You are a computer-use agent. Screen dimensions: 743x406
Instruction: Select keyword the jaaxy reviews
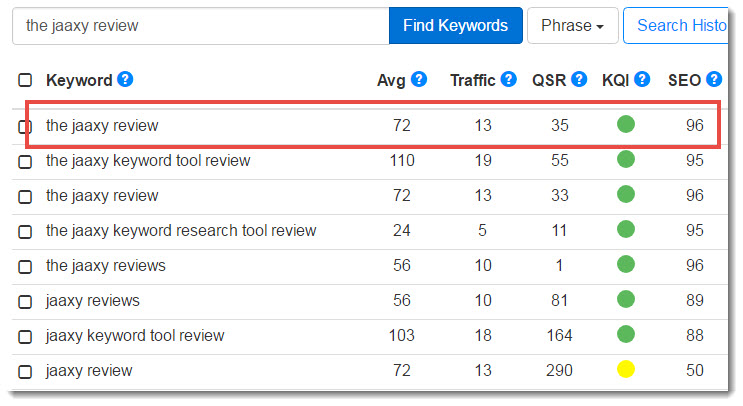106,266
